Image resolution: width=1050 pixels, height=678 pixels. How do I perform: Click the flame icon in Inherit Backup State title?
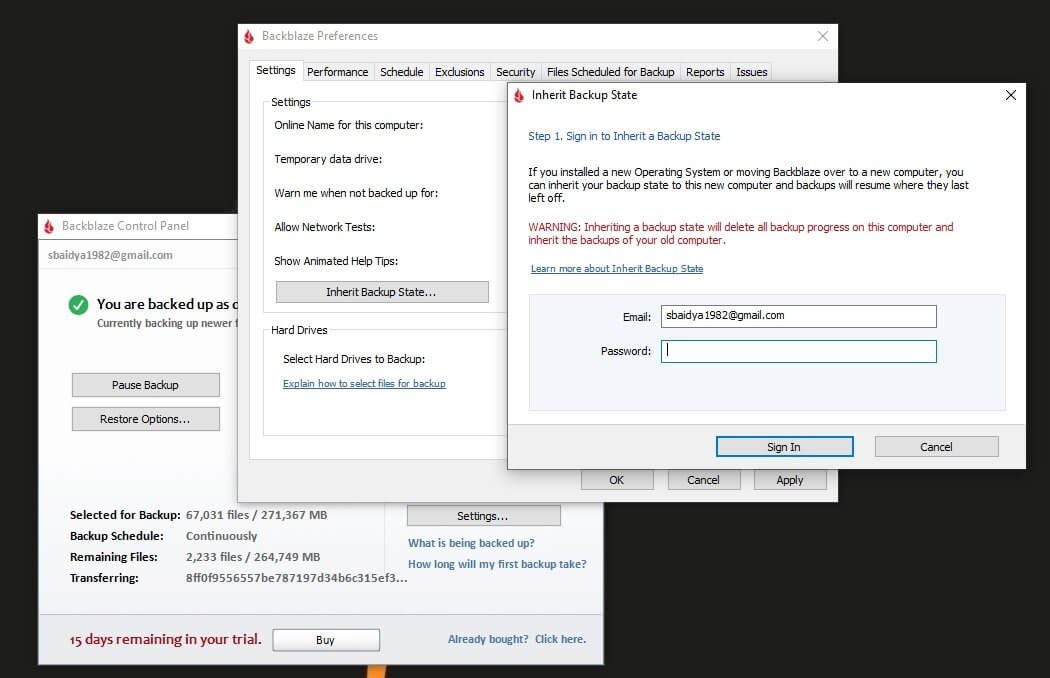pyautogui.click(x=519, y=96)
